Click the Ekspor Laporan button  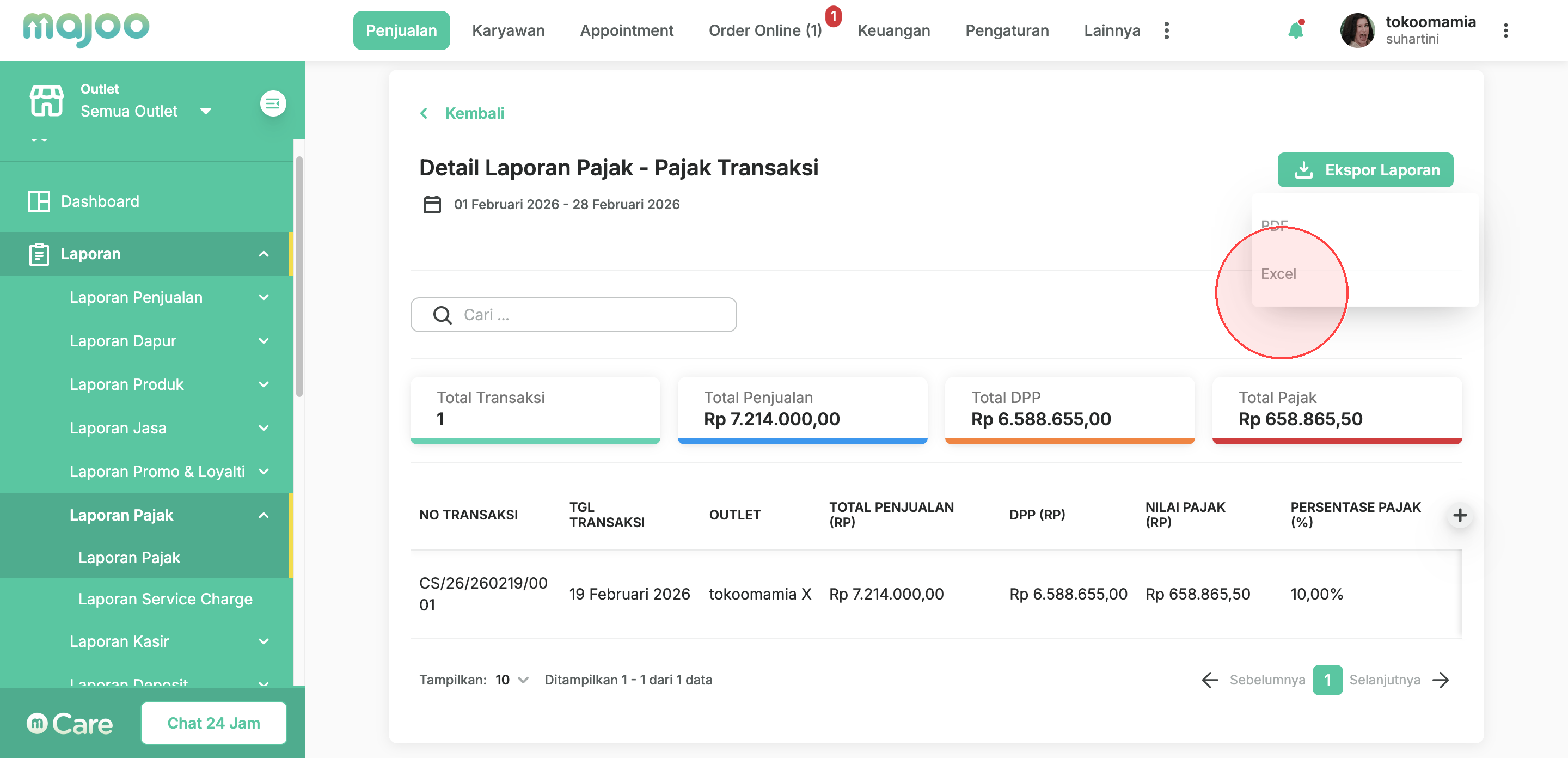1365,170
